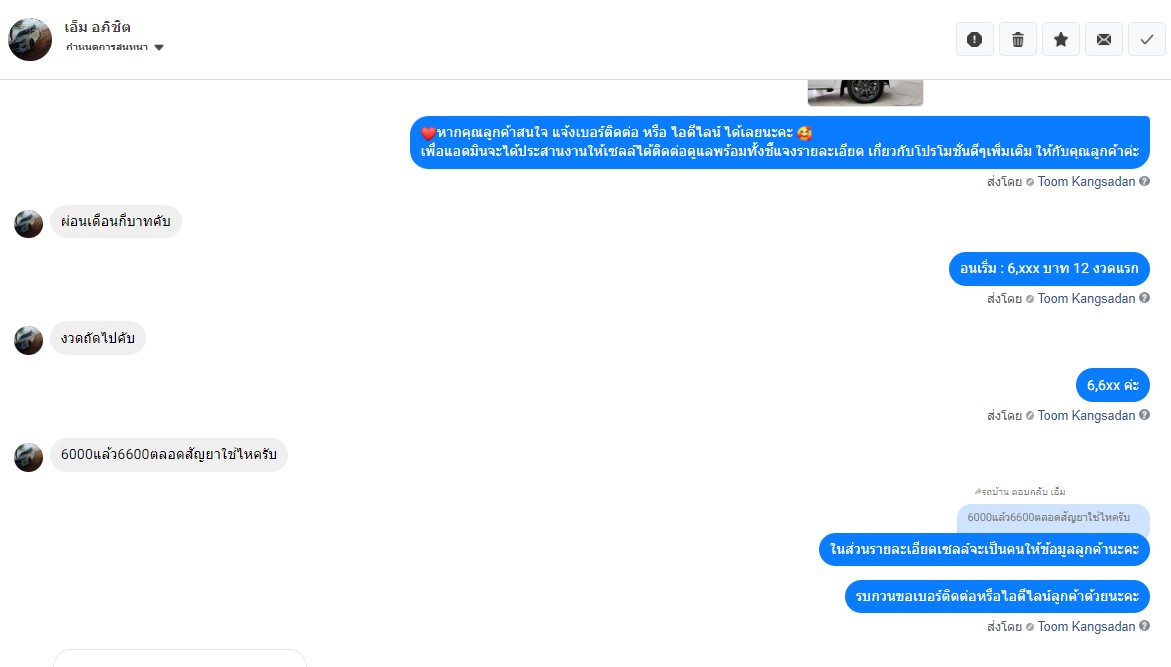
Task: Click the spam report exclamation icon
Action: 975,40
